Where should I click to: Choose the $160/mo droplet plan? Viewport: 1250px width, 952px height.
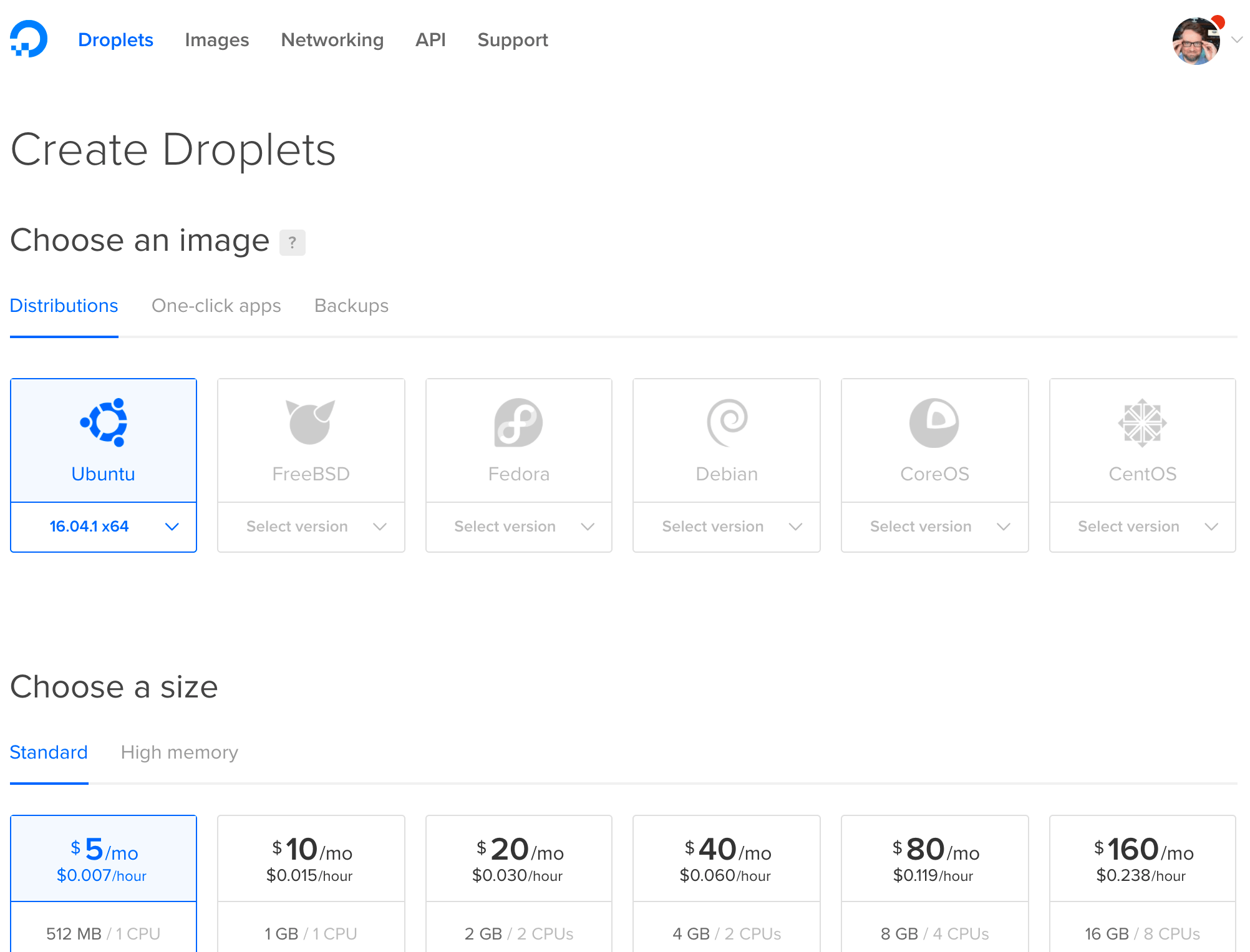(x=1141, y=858)
